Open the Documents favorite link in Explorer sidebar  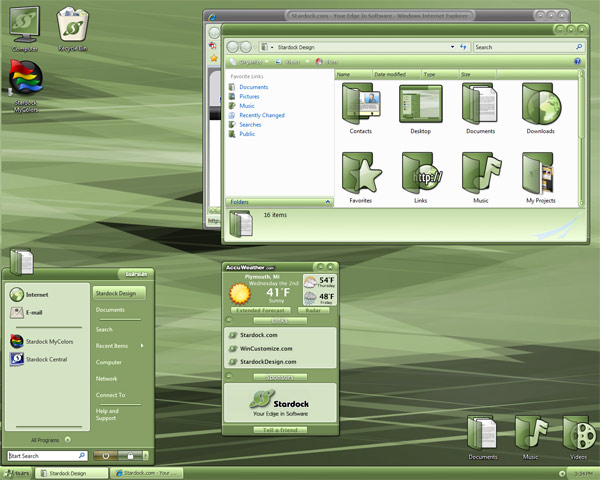point(248,87)
